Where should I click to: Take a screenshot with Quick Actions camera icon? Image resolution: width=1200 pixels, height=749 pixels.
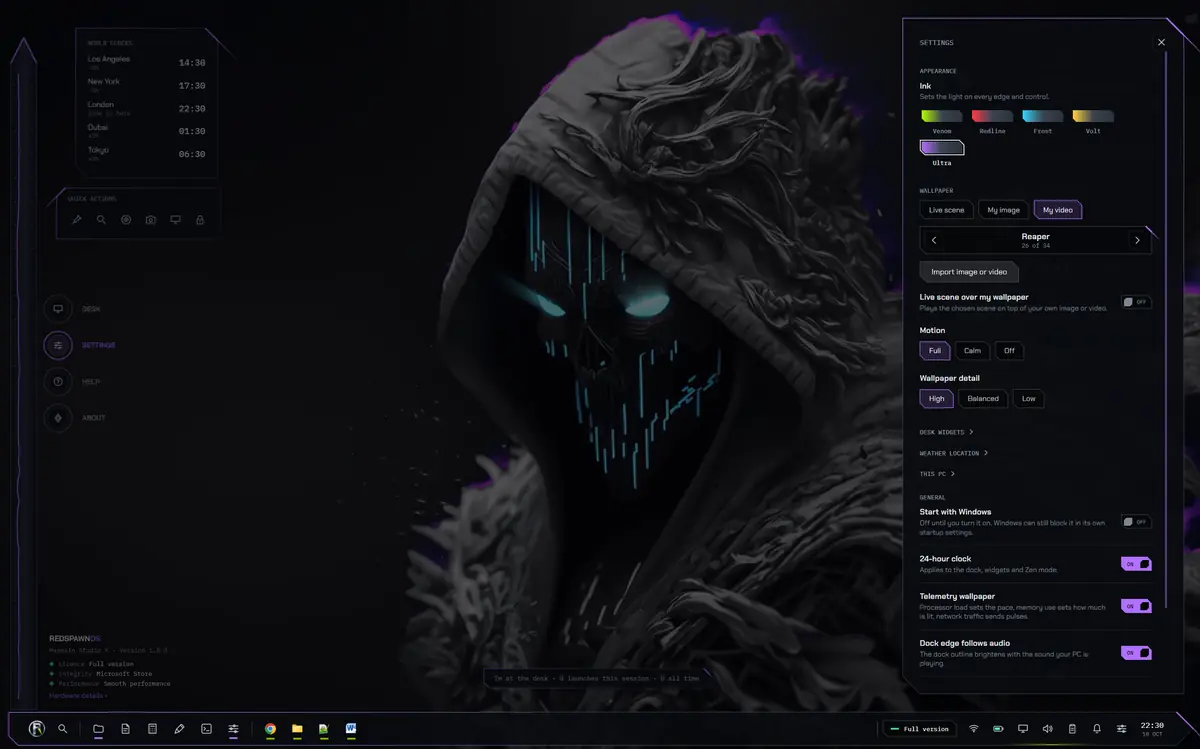pos(150,220)
